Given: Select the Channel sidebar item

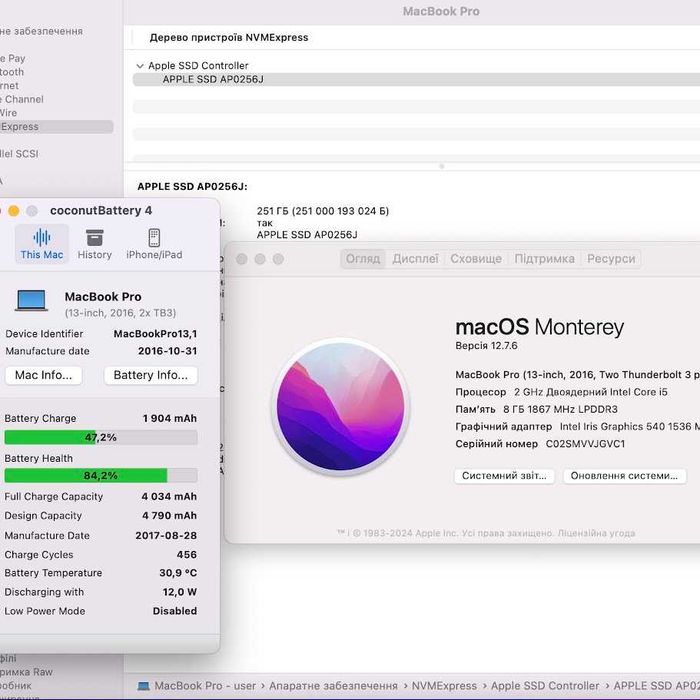Looking at the screenshot, I should tap(22, 100).
